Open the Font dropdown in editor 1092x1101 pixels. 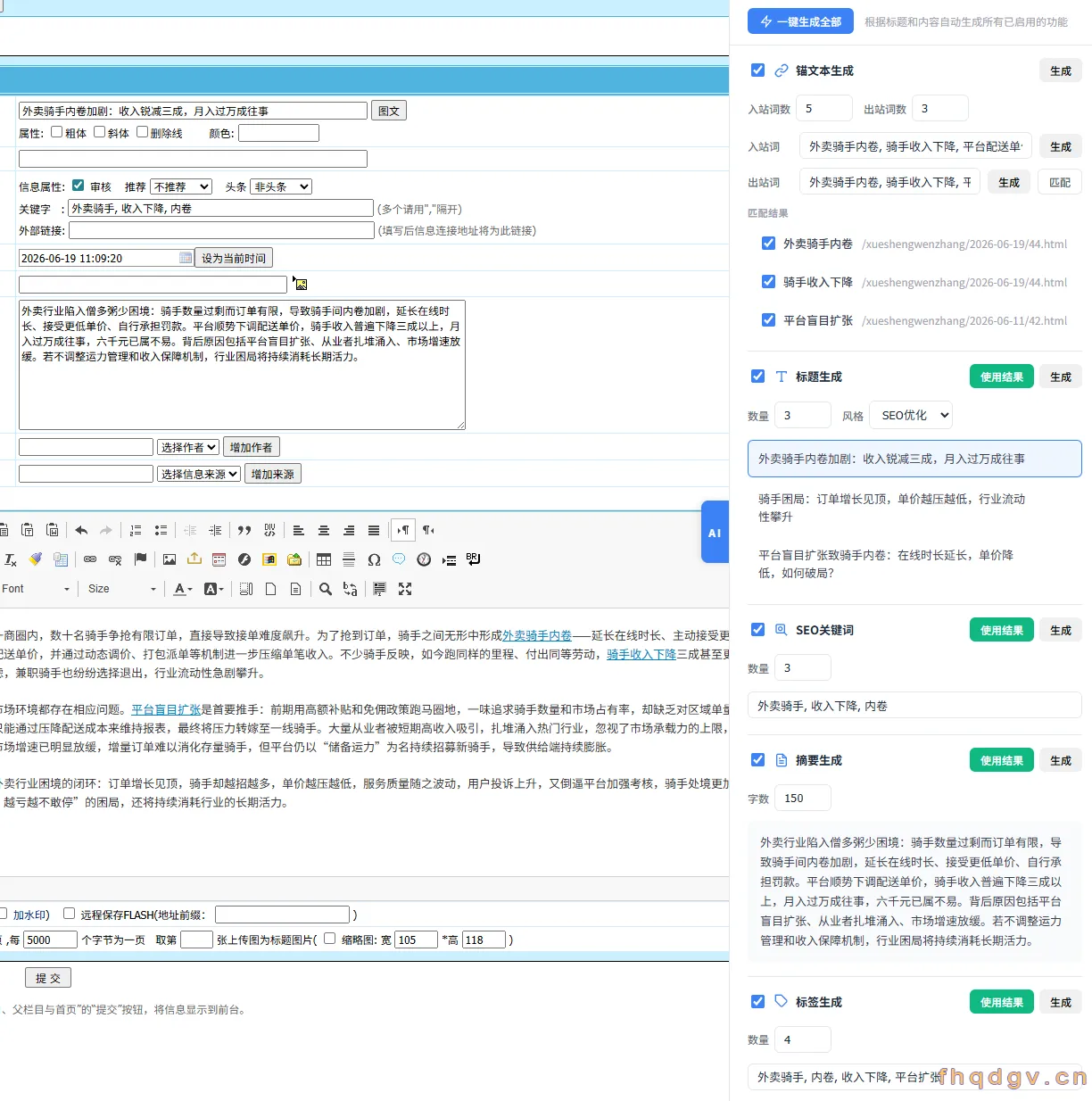36,589
